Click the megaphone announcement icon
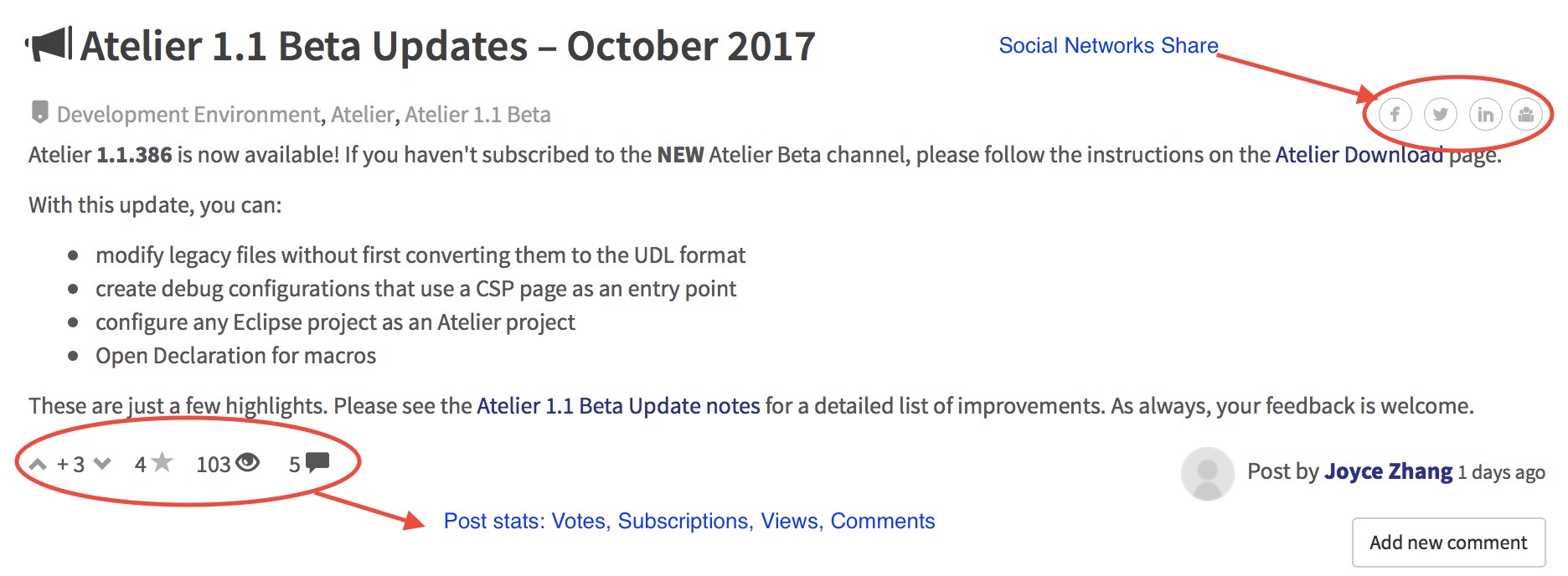This screenshot has width=1568, height=576. 49,44
